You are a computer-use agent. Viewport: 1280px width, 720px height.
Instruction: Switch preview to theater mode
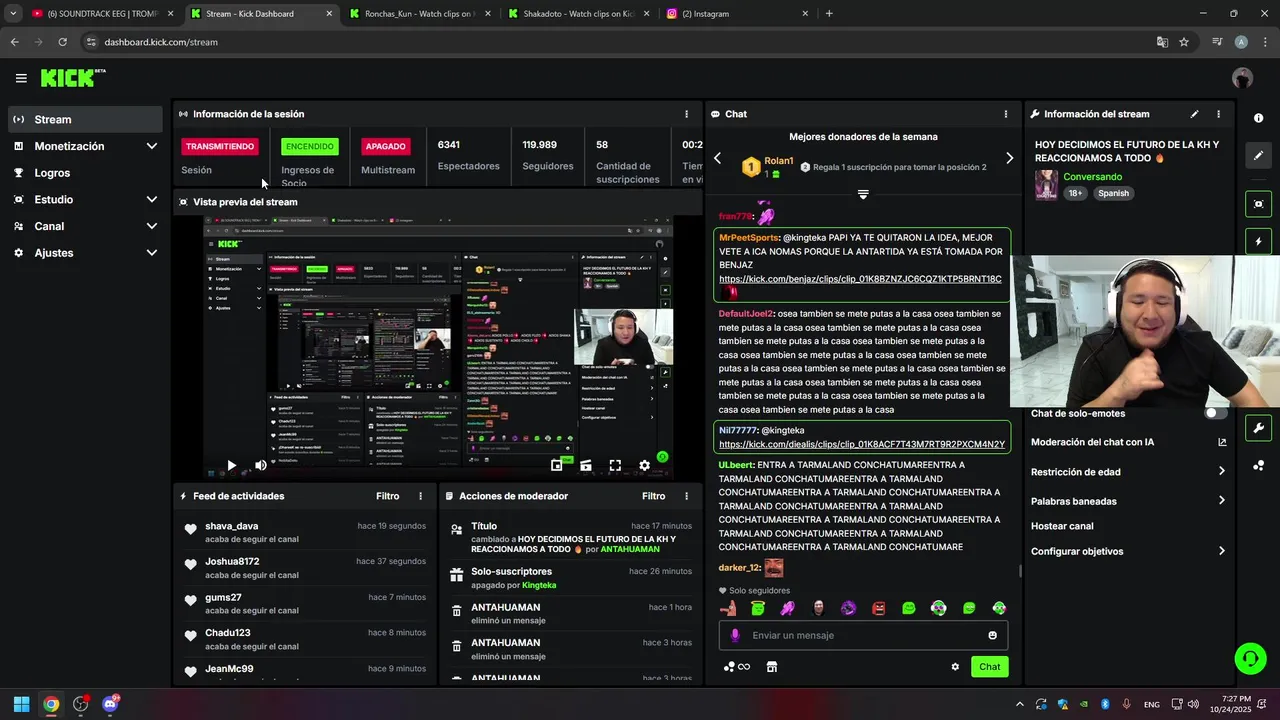pyautogui.click(x=586, y=465)
